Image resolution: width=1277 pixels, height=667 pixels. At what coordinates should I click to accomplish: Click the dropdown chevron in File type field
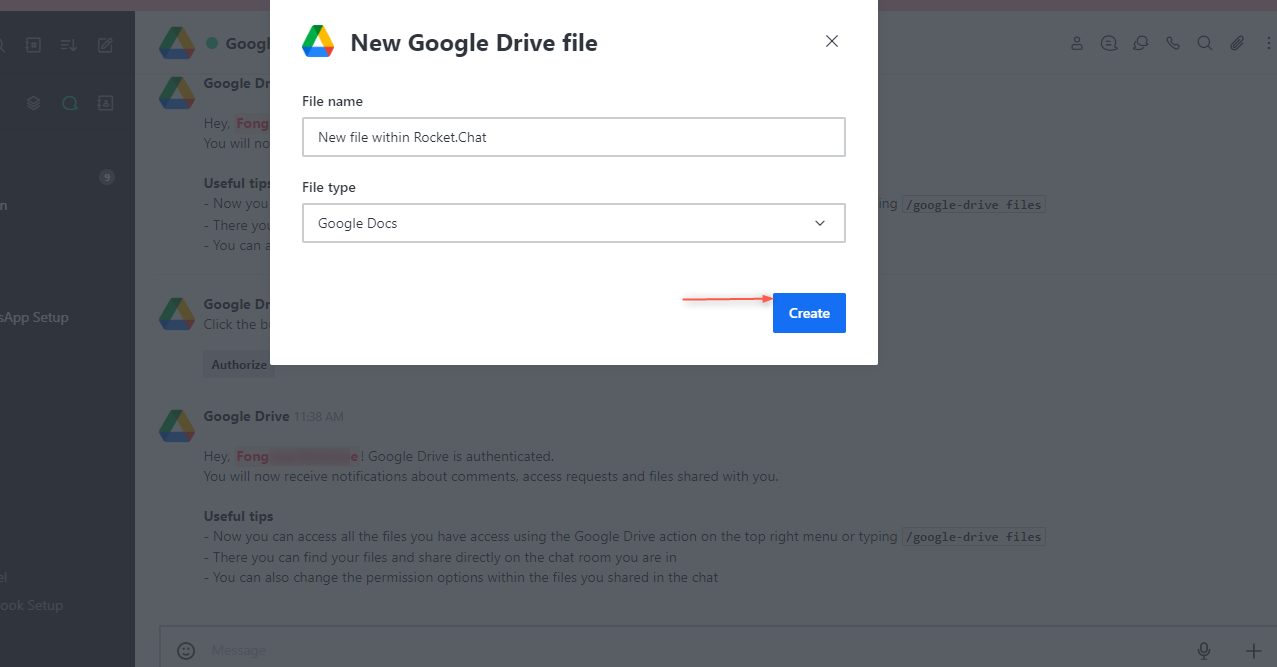pyautogui.click(x=820, y=223)
